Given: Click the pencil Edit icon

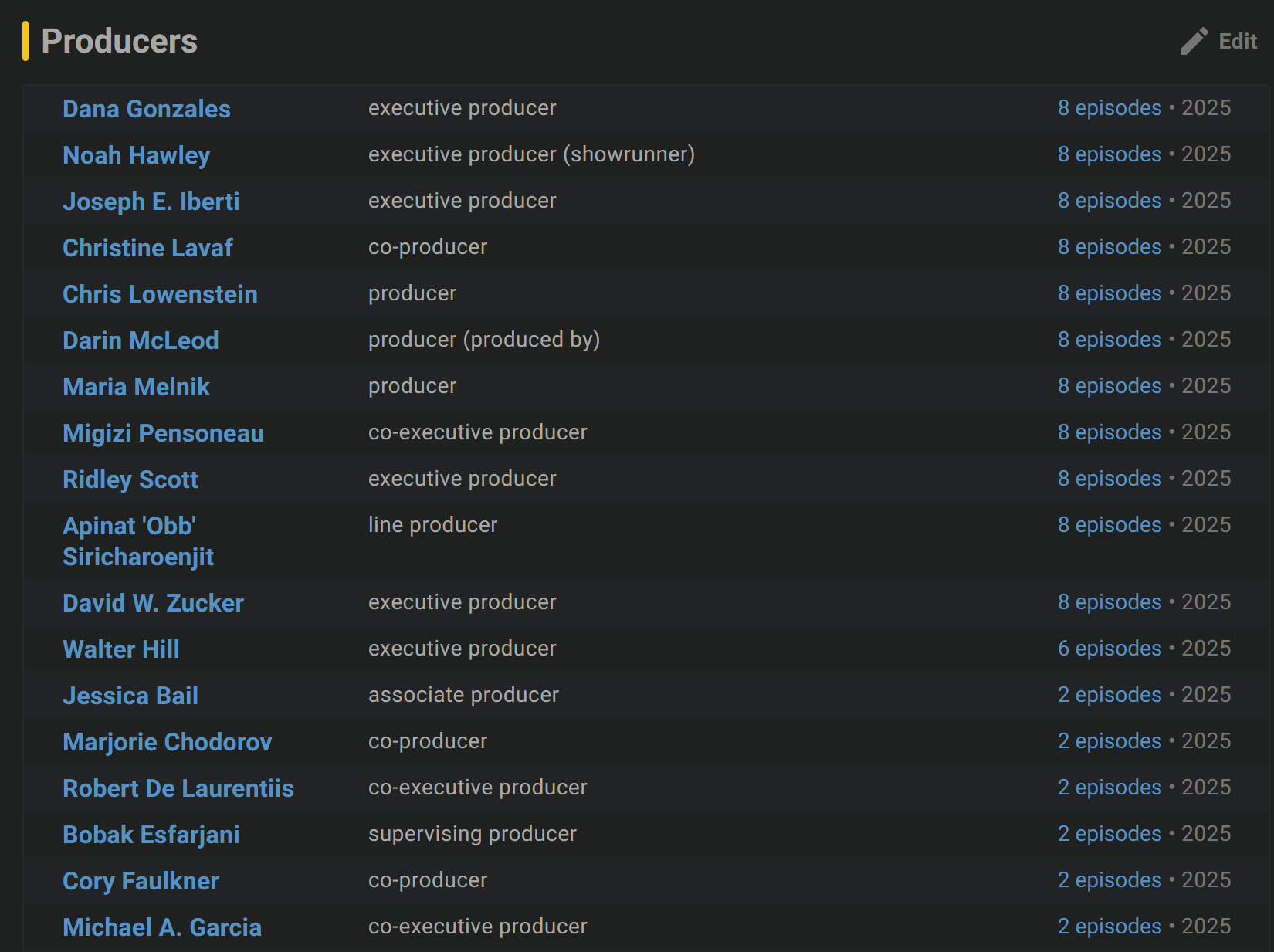Looking at the screenshot, I should [x=1194, y=41].
